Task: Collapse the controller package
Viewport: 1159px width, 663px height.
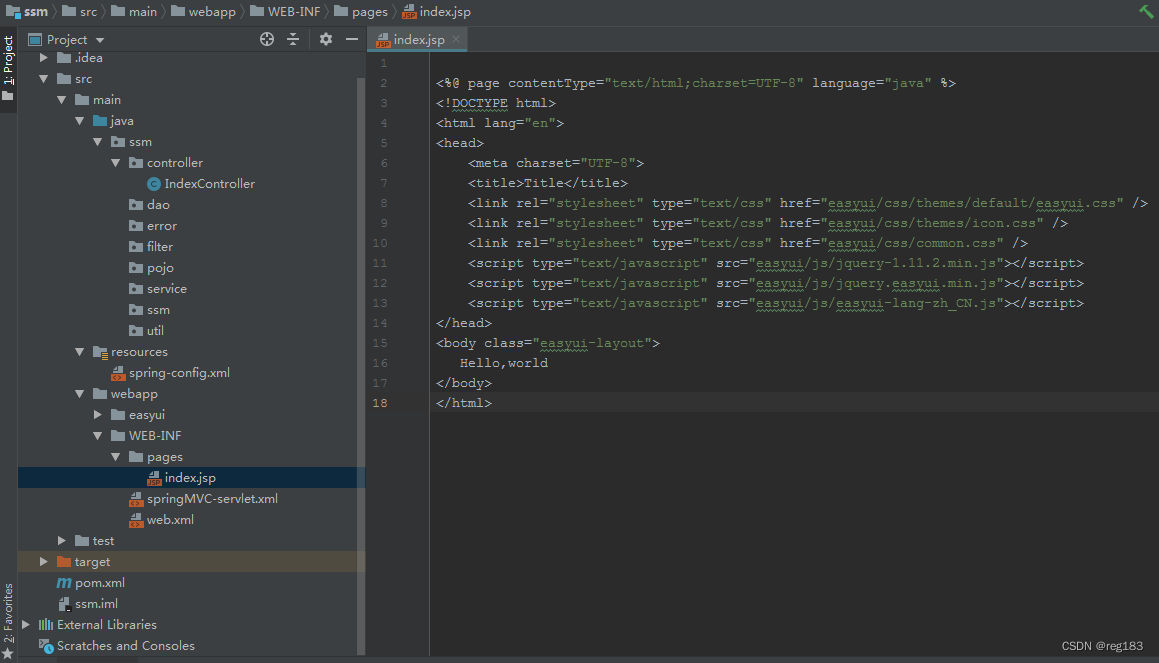Action: [x=115, y=163]
